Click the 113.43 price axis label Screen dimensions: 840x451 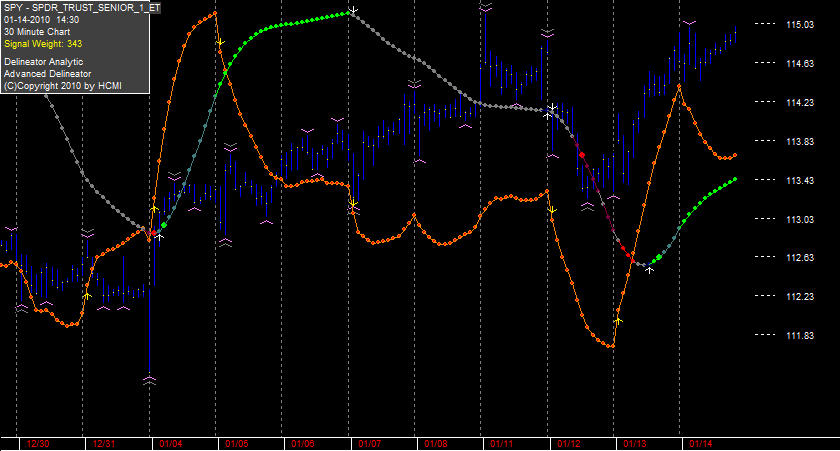click(800, 181)
